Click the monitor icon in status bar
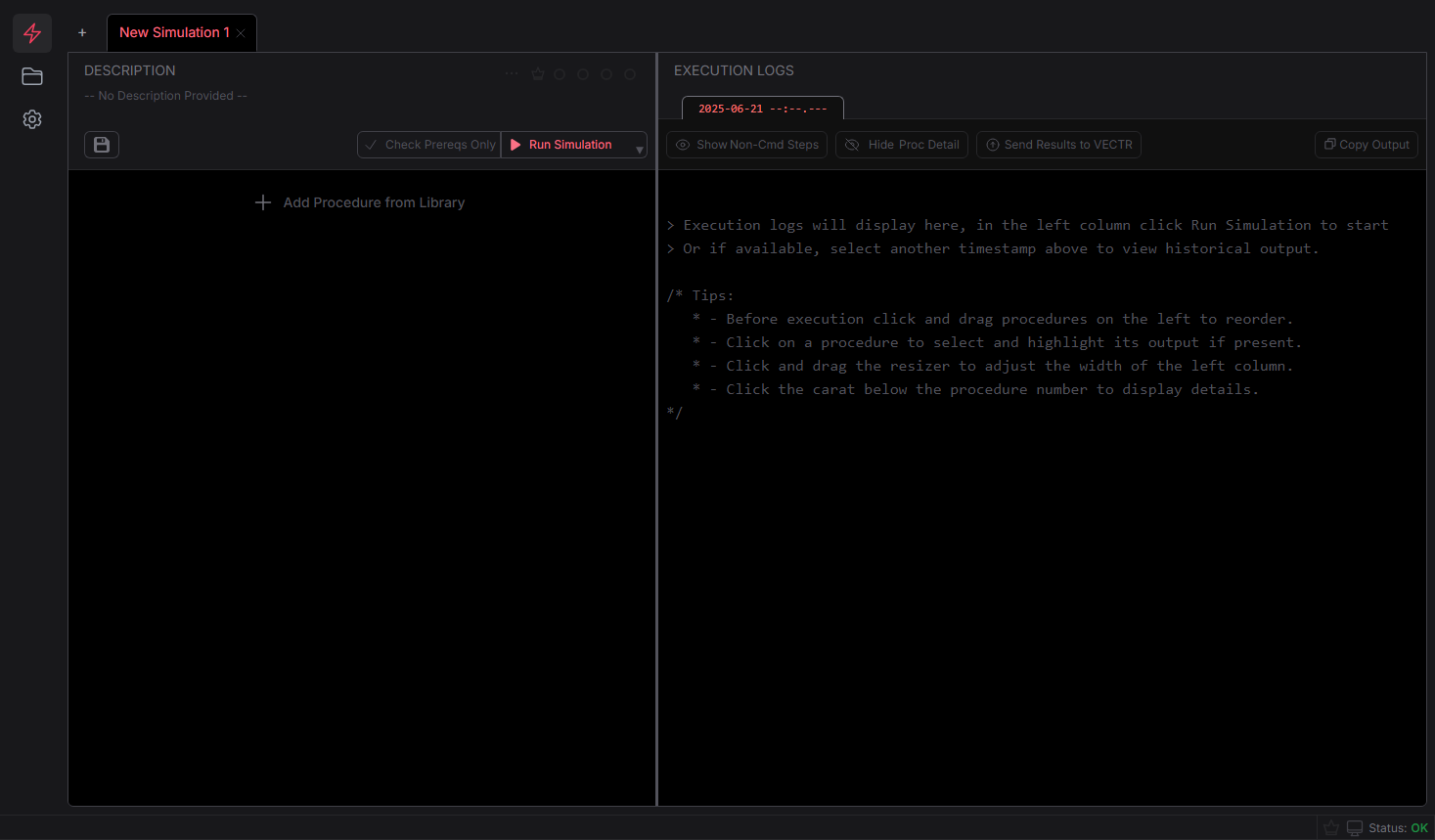 [x=1355, y=828]
